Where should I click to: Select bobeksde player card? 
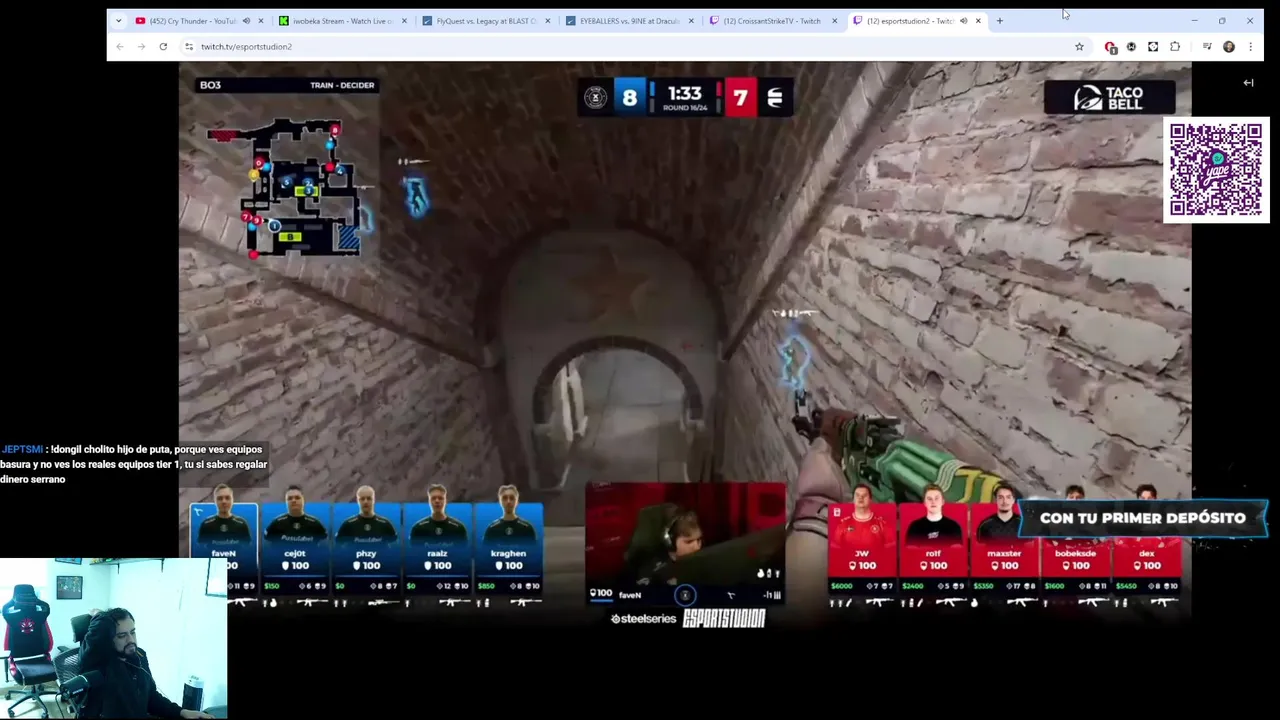(1075, 548)
